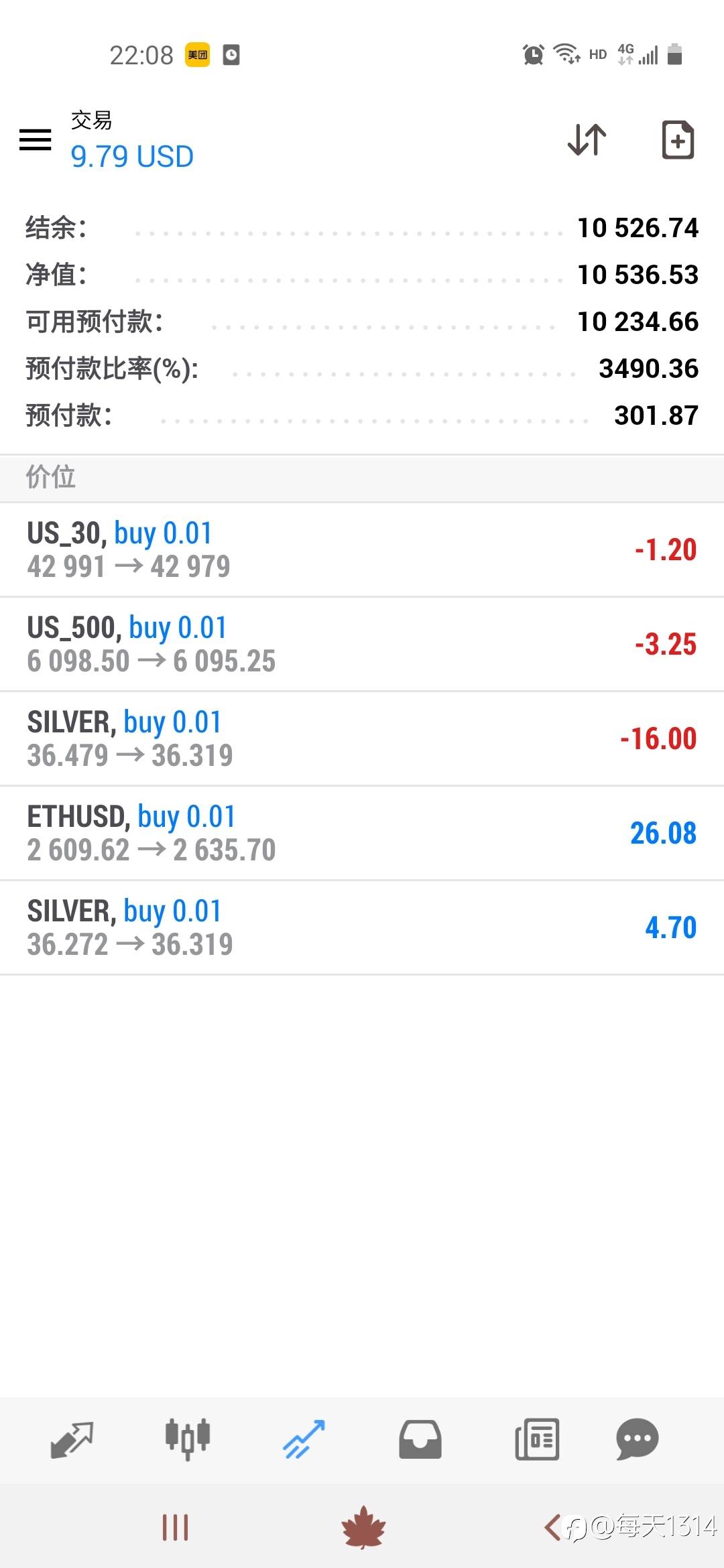Viewport: 724px width, 1568px height.
Task: Create a new order via document-plus icon
Action: (x=677, y=140)
